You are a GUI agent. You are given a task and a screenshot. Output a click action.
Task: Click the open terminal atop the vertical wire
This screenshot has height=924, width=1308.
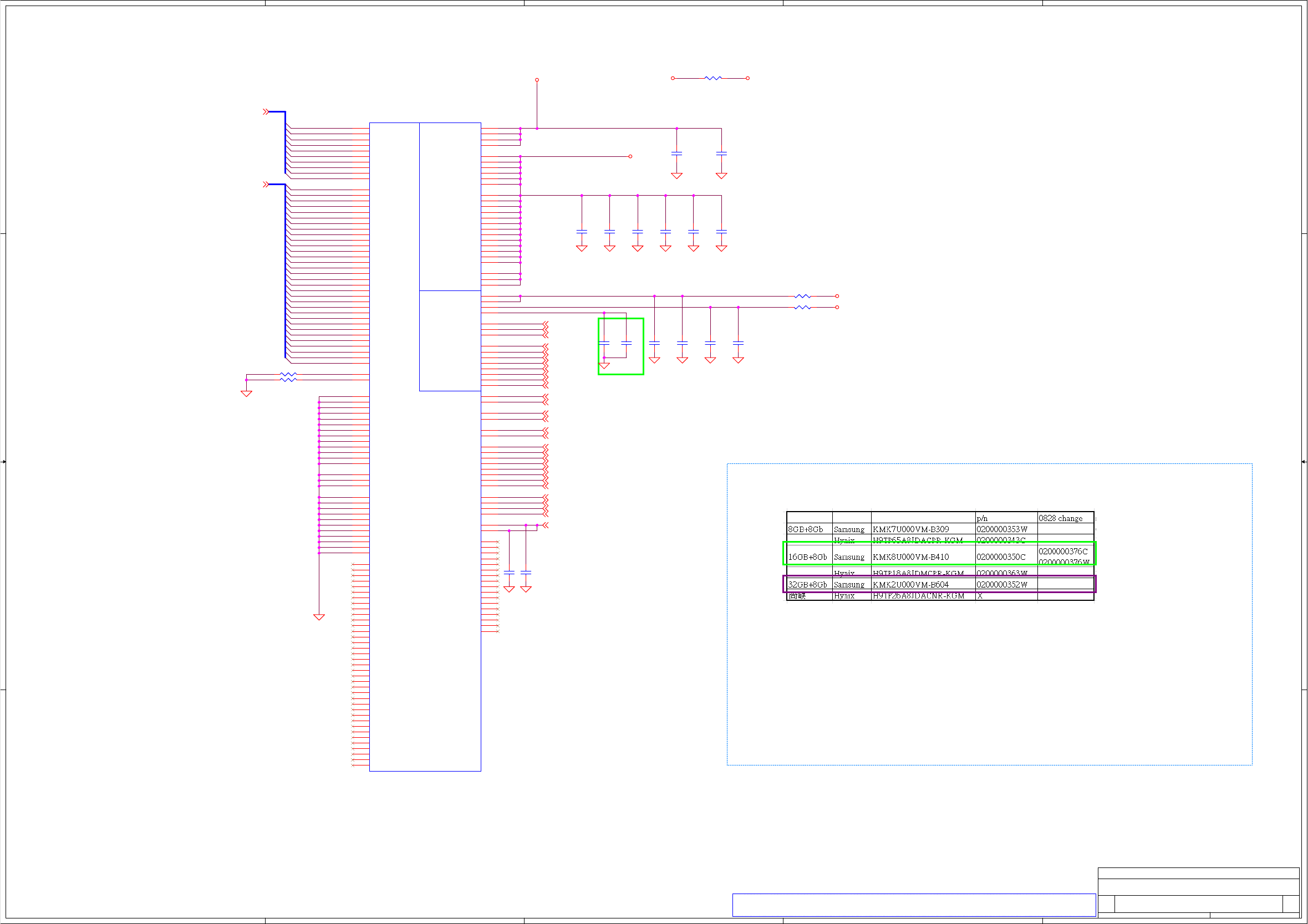[537, 80]
